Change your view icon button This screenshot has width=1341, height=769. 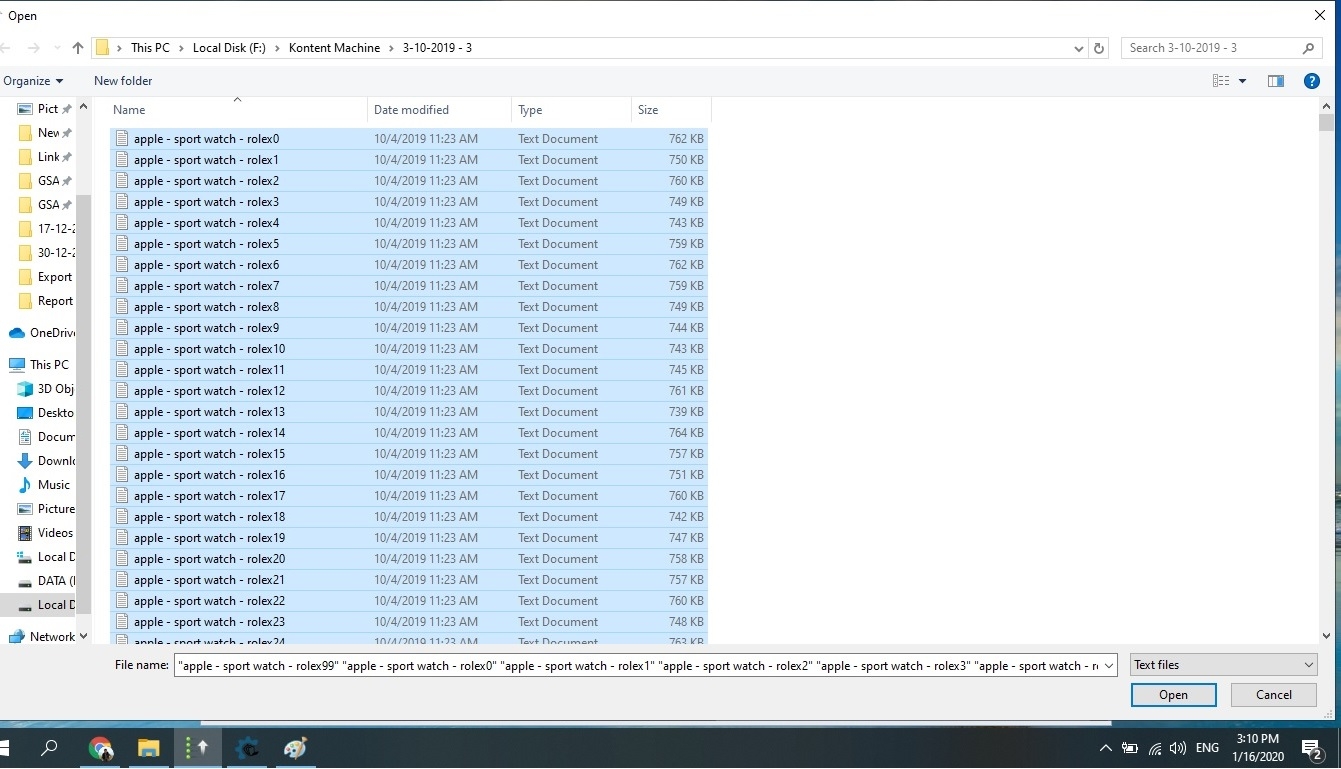point(1221,81)
